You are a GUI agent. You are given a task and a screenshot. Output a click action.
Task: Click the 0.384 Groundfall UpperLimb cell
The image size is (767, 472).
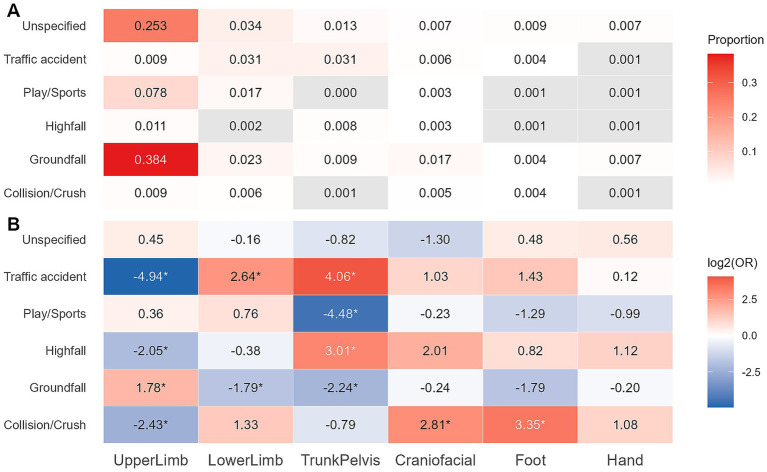pyautogui.click(x=151, y=159)
